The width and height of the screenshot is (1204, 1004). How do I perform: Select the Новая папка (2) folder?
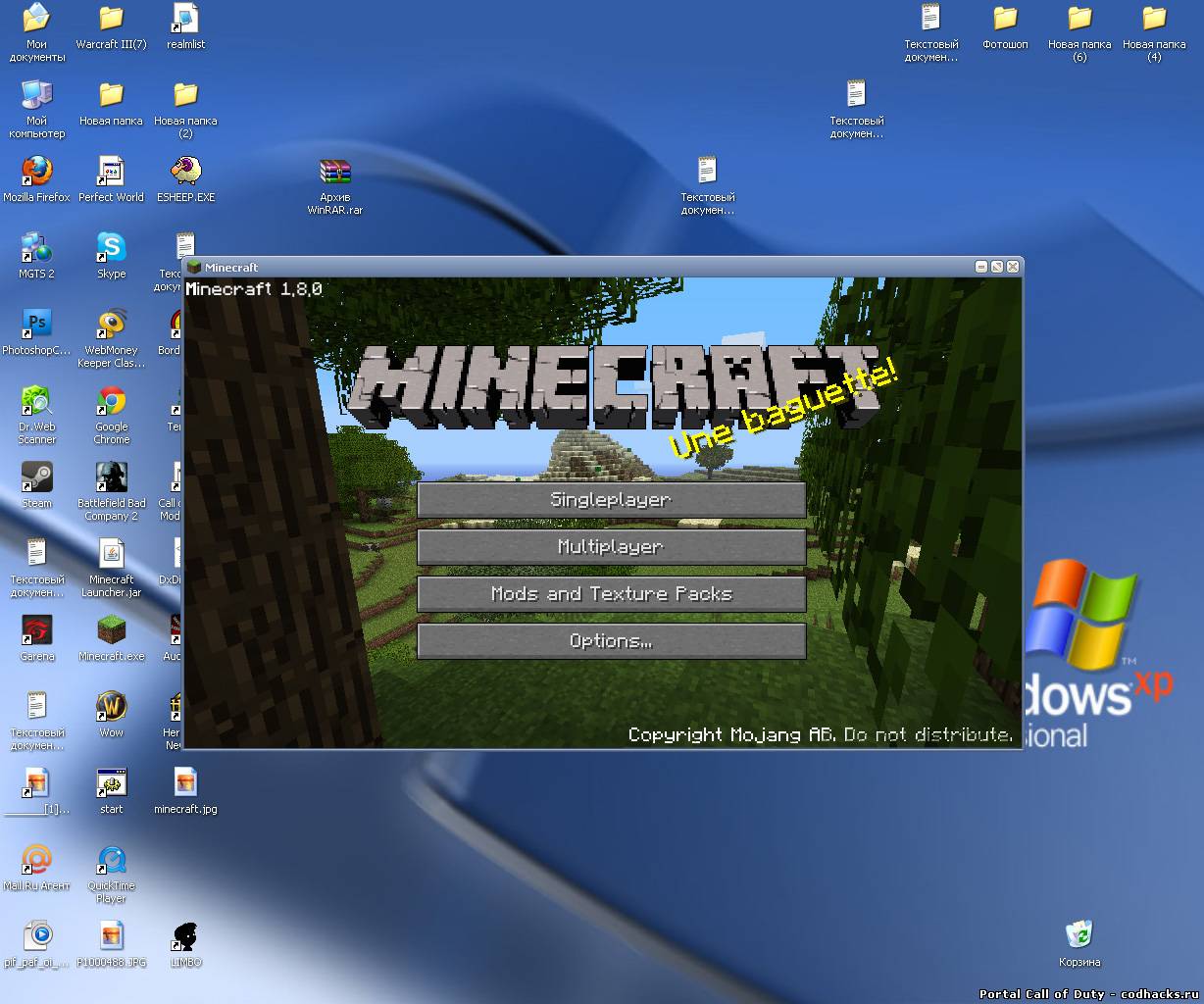tap(185, 94)
